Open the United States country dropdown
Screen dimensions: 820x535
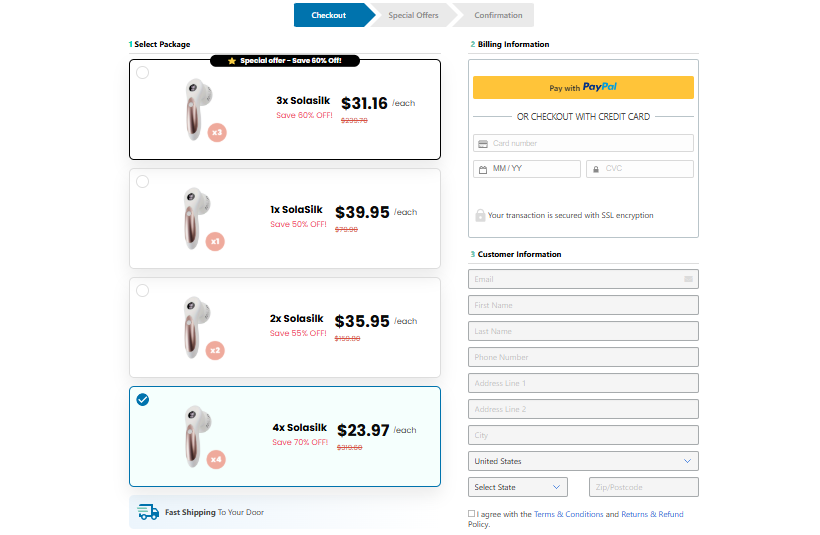point(583,461)
